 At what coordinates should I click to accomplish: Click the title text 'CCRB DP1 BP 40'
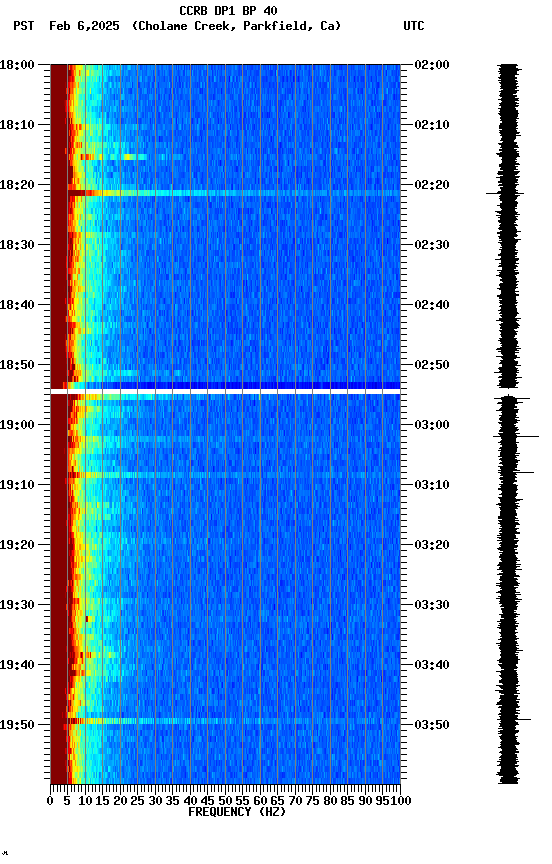pos(228,10)
